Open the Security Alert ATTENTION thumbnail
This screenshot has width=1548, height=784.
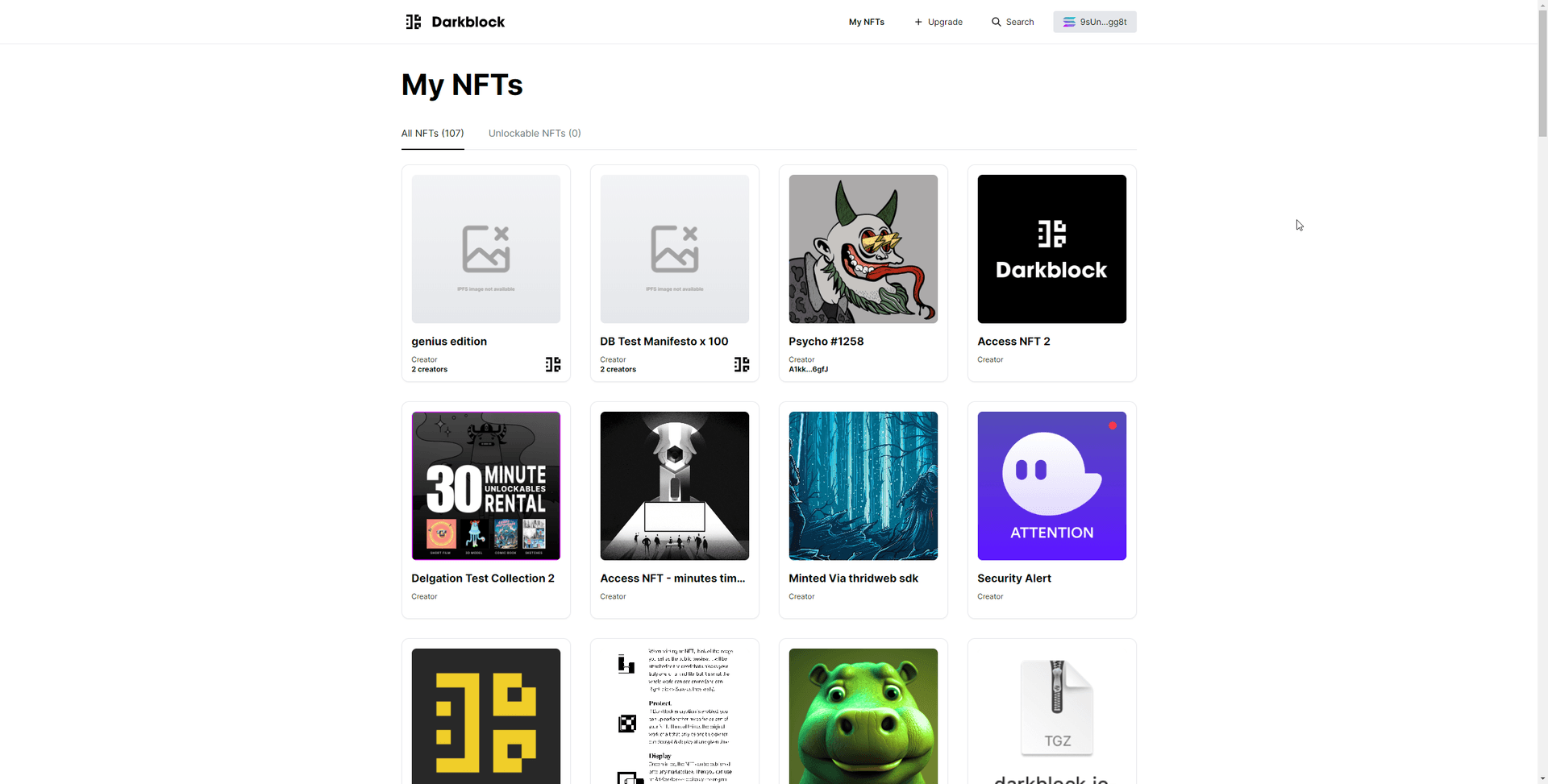coord(1051,486)
